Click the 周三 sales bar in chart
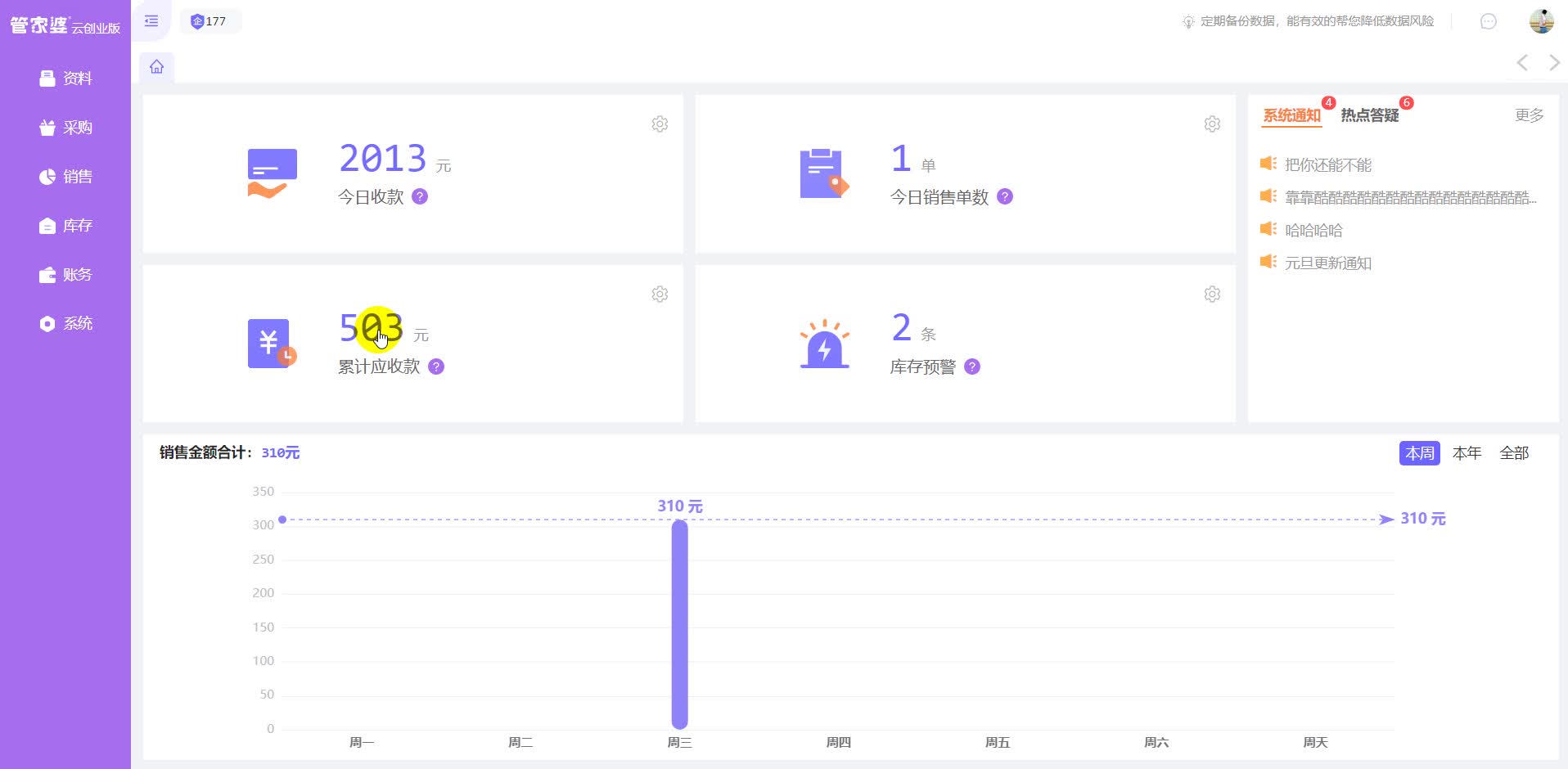The image size is (1568, 769). [679, 624]
